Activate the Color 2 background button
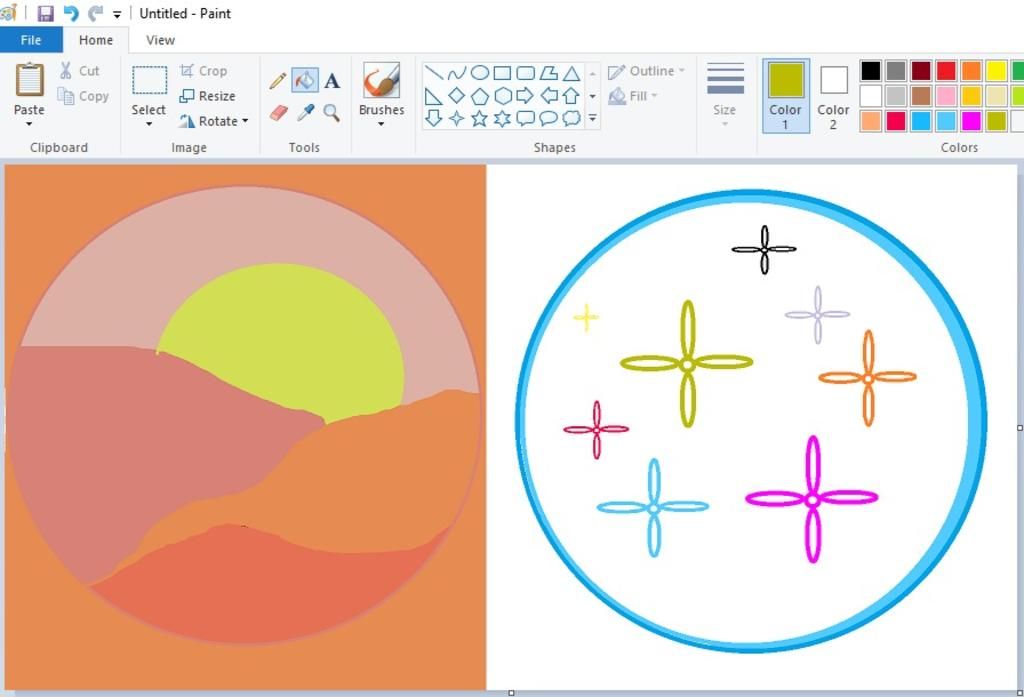Viewport: 1024px width, 697px height. 833,95
